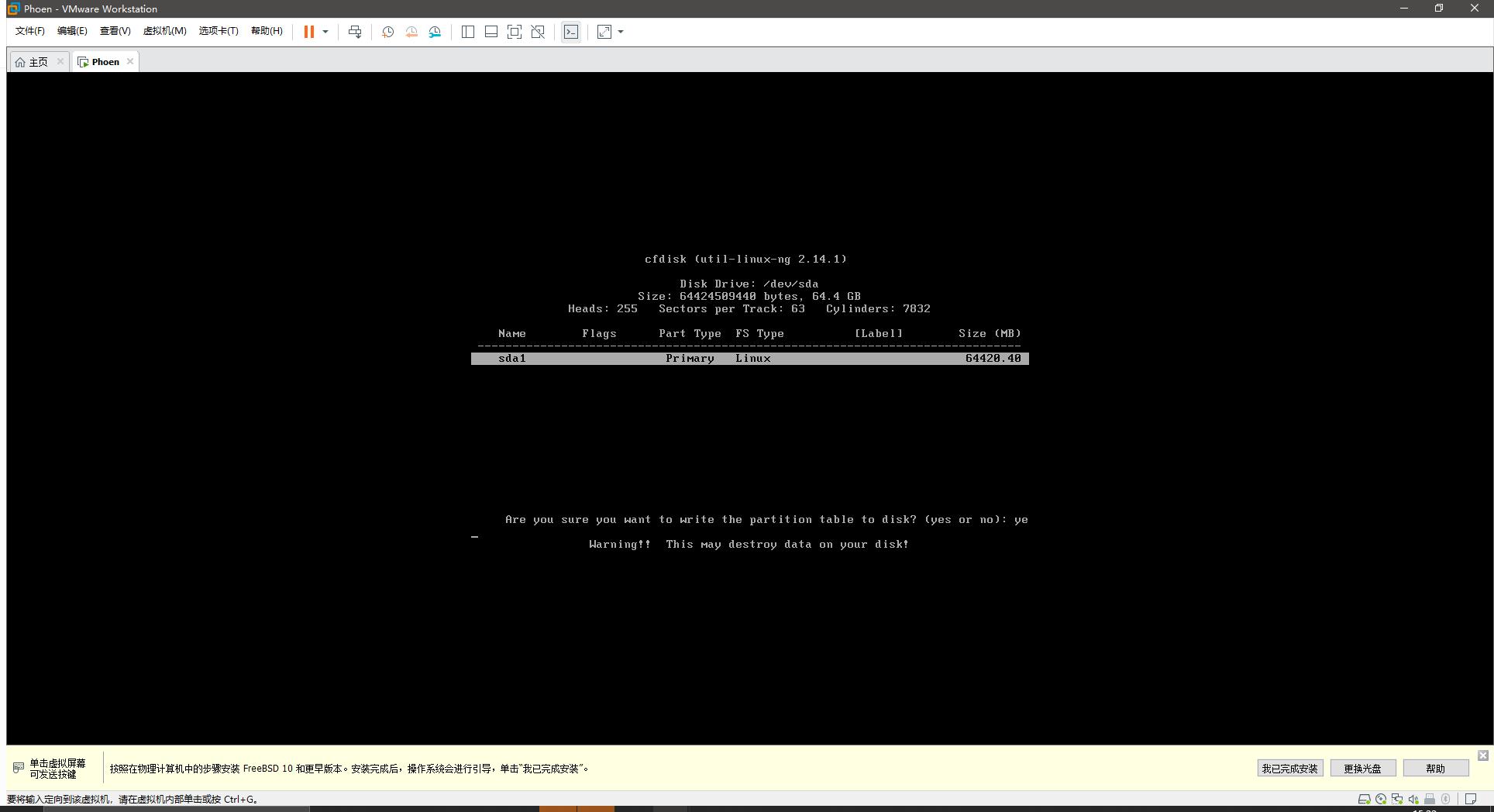The height and width of the screenshot is (812, 1494).
Task: Toggle the library panel visibility
Action: click(x=468, y=32)
